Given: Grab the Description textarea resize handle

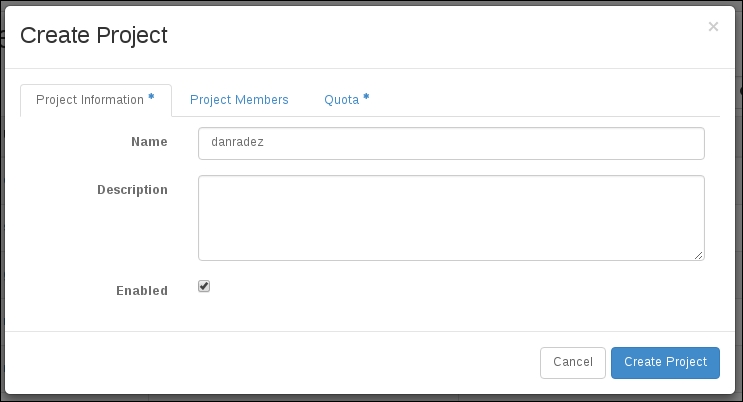Looking at the screenshot, I should (699, 255).
